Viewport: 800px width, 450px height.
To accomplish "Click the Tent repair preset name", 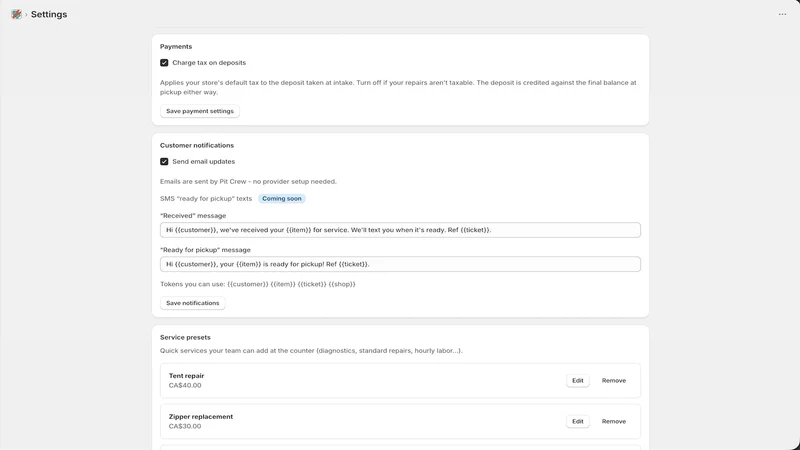I will click(x=186, y=376).
